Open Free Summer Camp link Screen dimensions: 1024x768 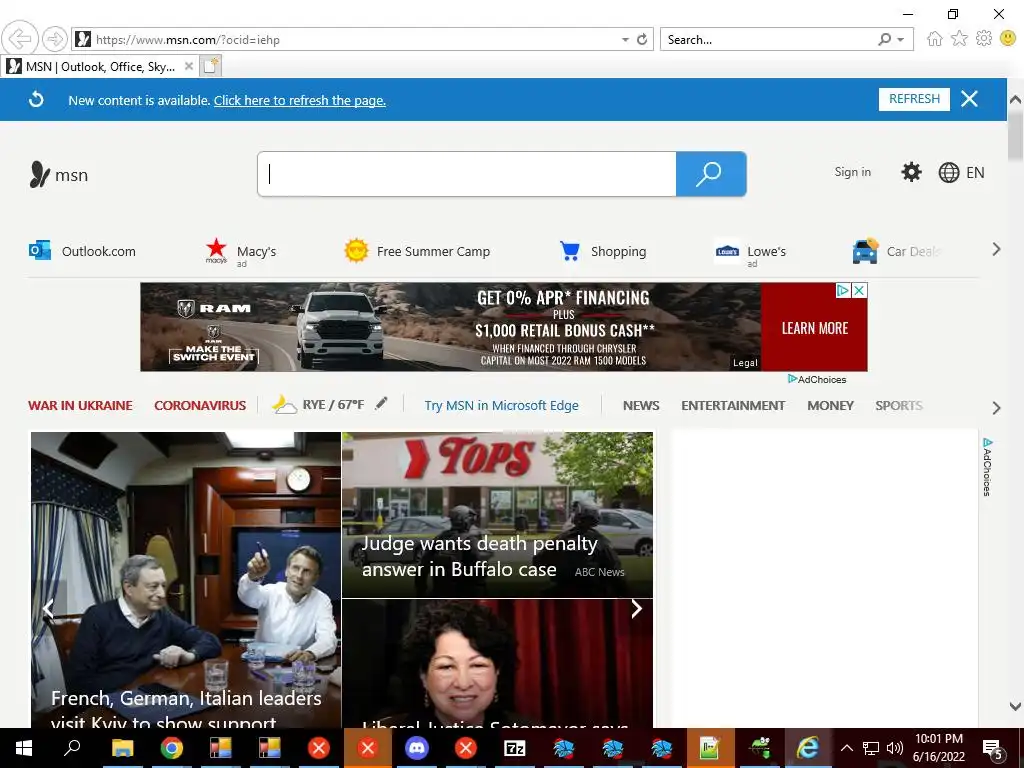click(x=417, y=251)
